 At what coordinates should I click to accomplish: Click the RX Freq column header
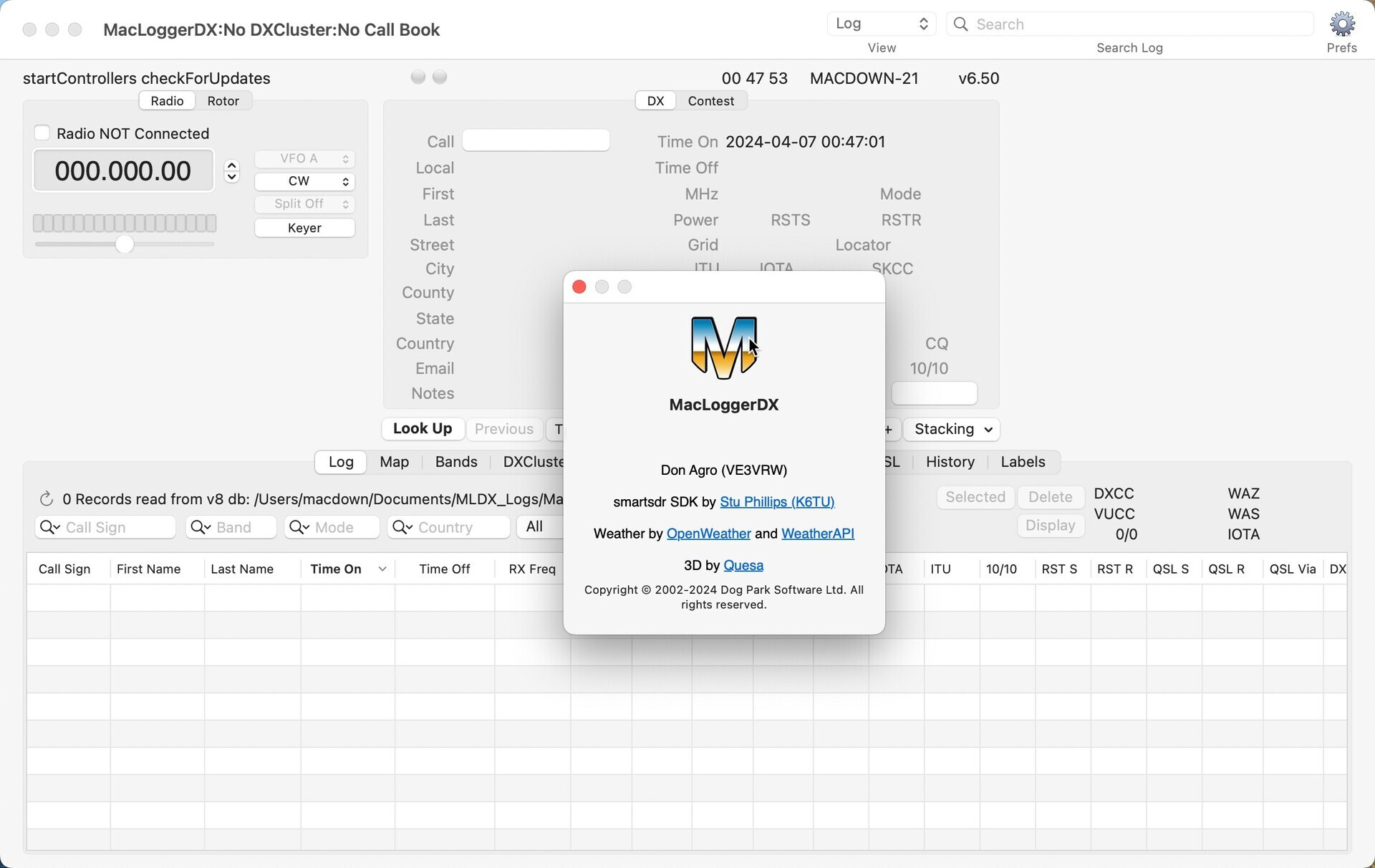pyautogui.click(x=532, y=569)
